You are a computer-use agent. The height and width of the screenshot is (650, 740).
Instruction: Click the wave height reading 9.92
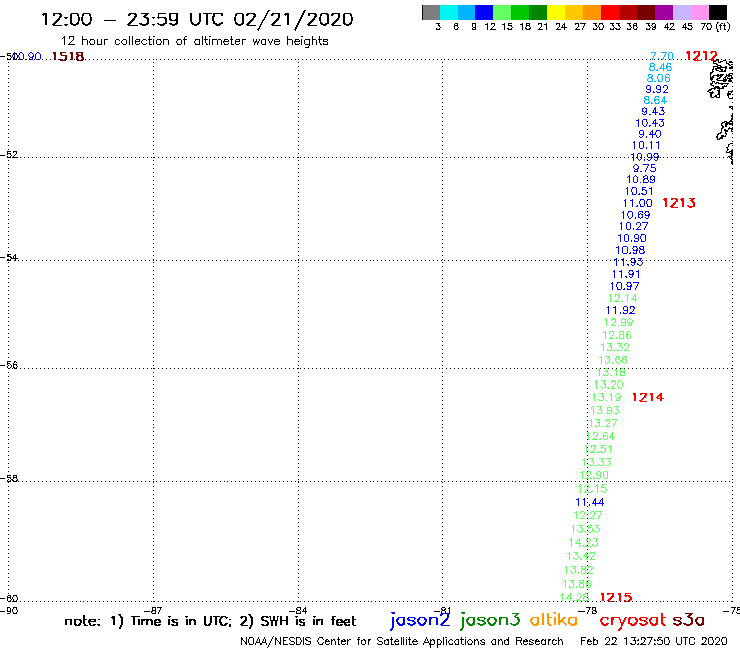click(656, 89)
